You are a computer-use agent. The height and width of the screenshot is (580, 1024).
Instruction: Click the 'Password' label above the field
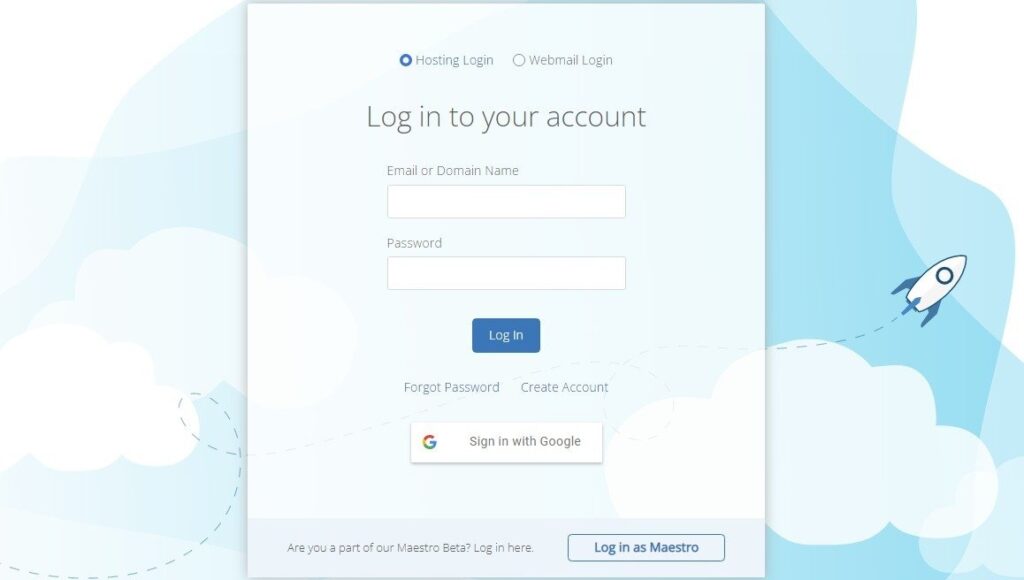pos(414,243)
